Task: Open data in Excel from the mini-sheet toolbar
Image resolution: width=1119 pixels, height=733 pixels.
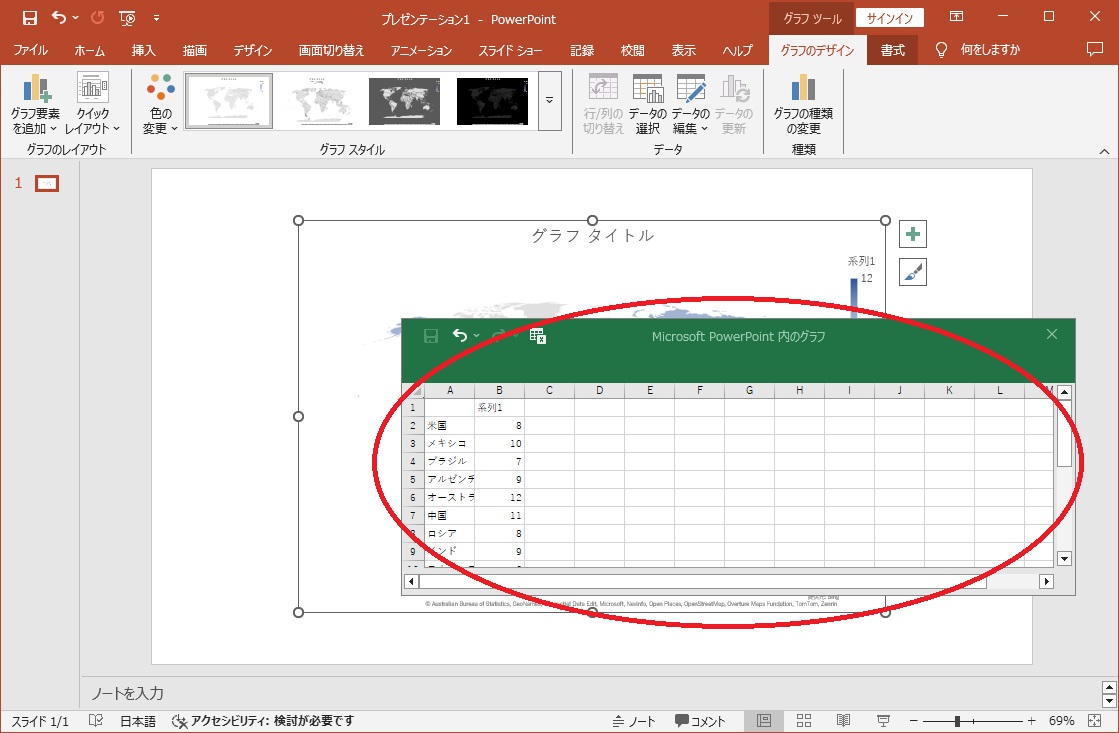Action: 537,336
